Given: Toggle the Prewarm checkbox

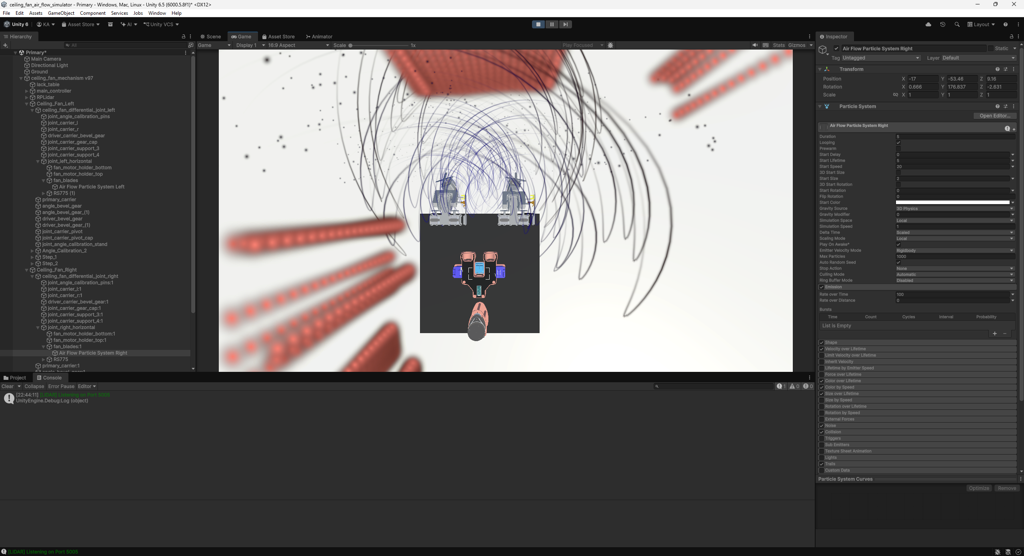Looking at the screenshot, I should [899, 148].
